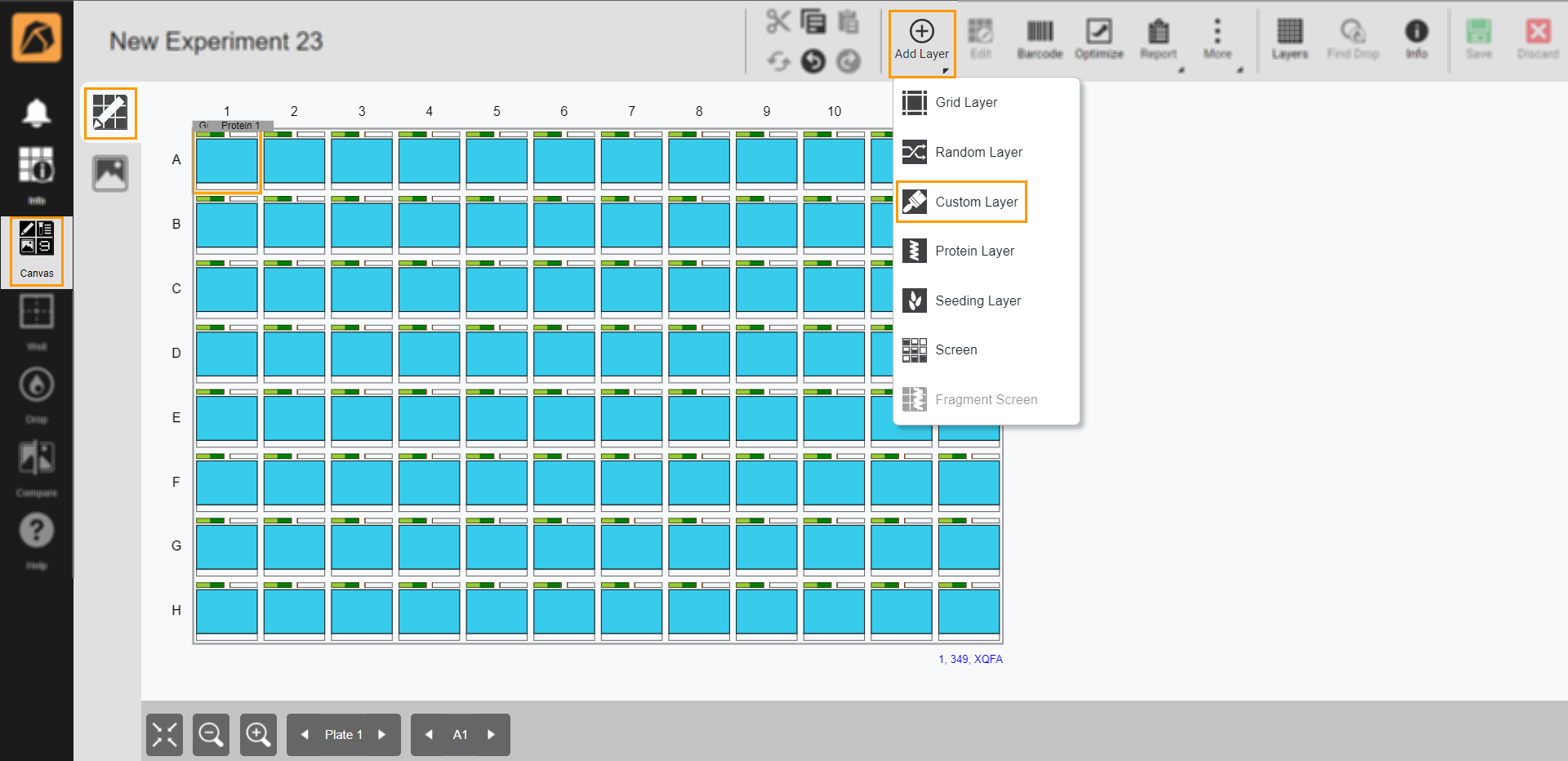Select the Seeding Layer entry
Viewport: 1568px width, 761px height.
click(977, 301)
